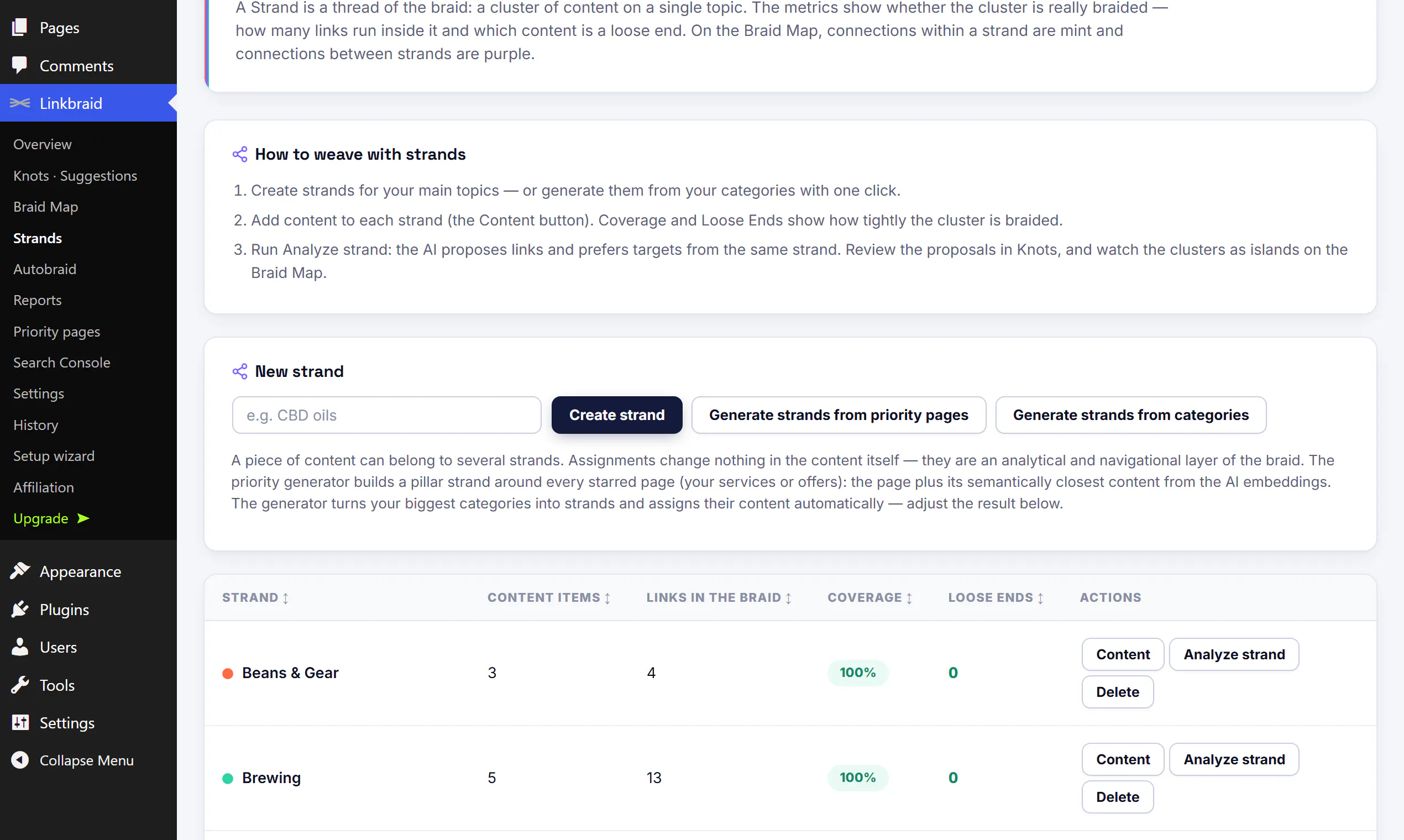Open the Autobraid submenu item
This screenshot has height=840, width=1404.
[45, 269]
